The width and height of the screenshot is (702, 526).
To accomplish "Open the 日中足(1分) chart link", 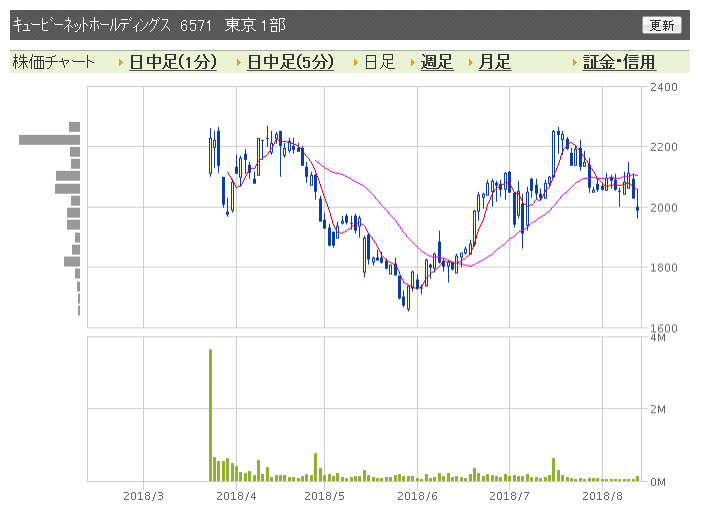I will (x=173, y=62).
